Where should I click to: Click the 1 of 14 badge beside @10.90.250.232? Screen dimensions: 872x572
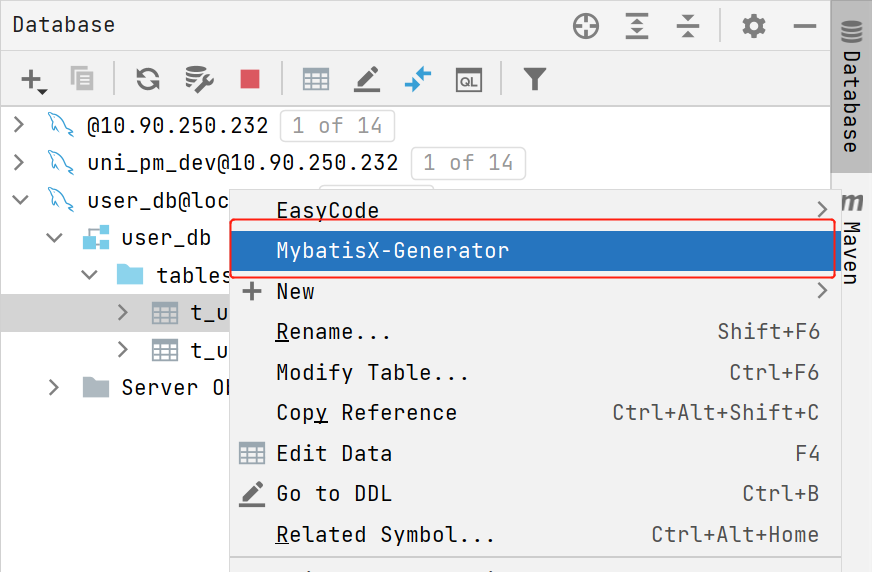(x=338, y=126)
